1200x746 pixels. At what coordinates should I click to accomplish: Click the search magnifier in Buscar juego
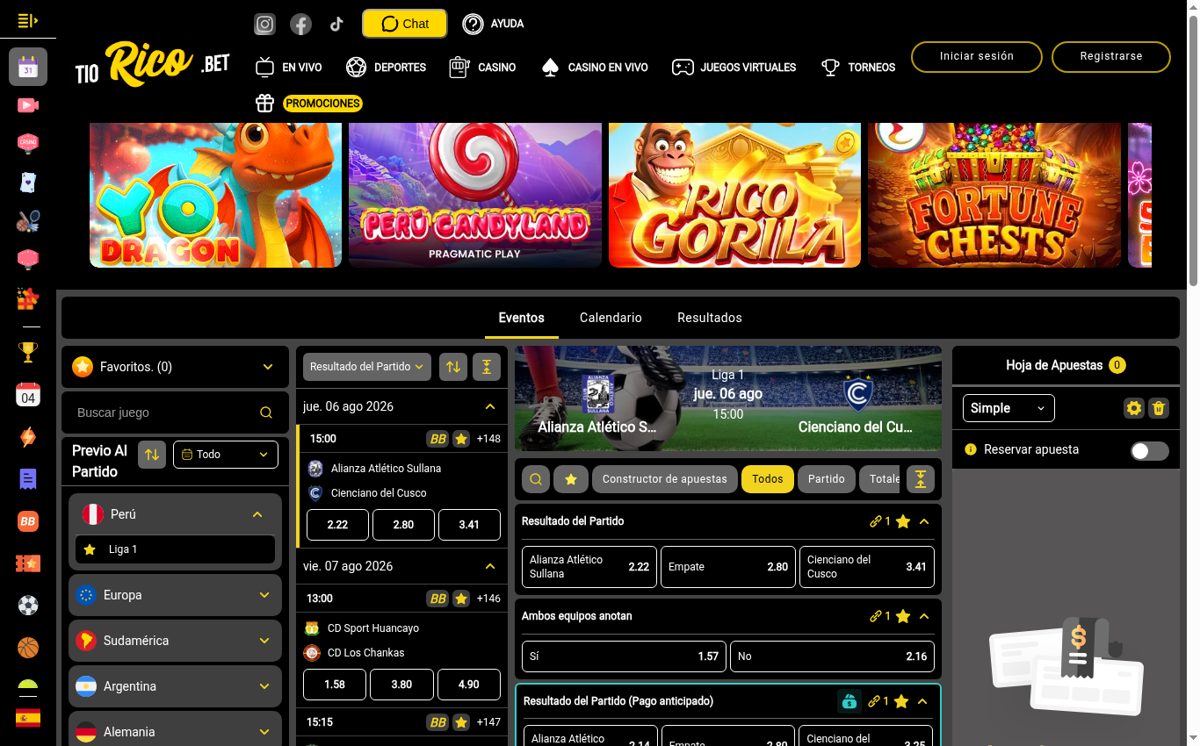tap(266, 412)
